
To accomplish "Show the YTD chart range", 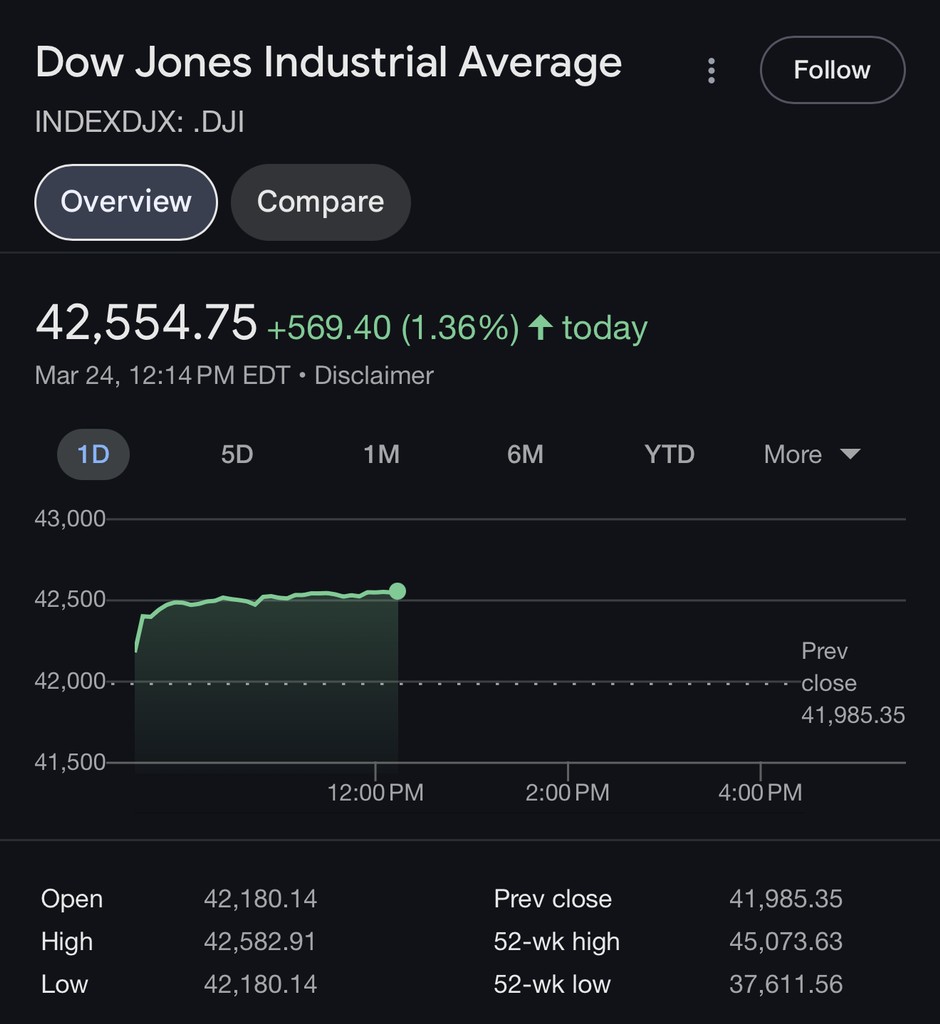I will 669,455.
